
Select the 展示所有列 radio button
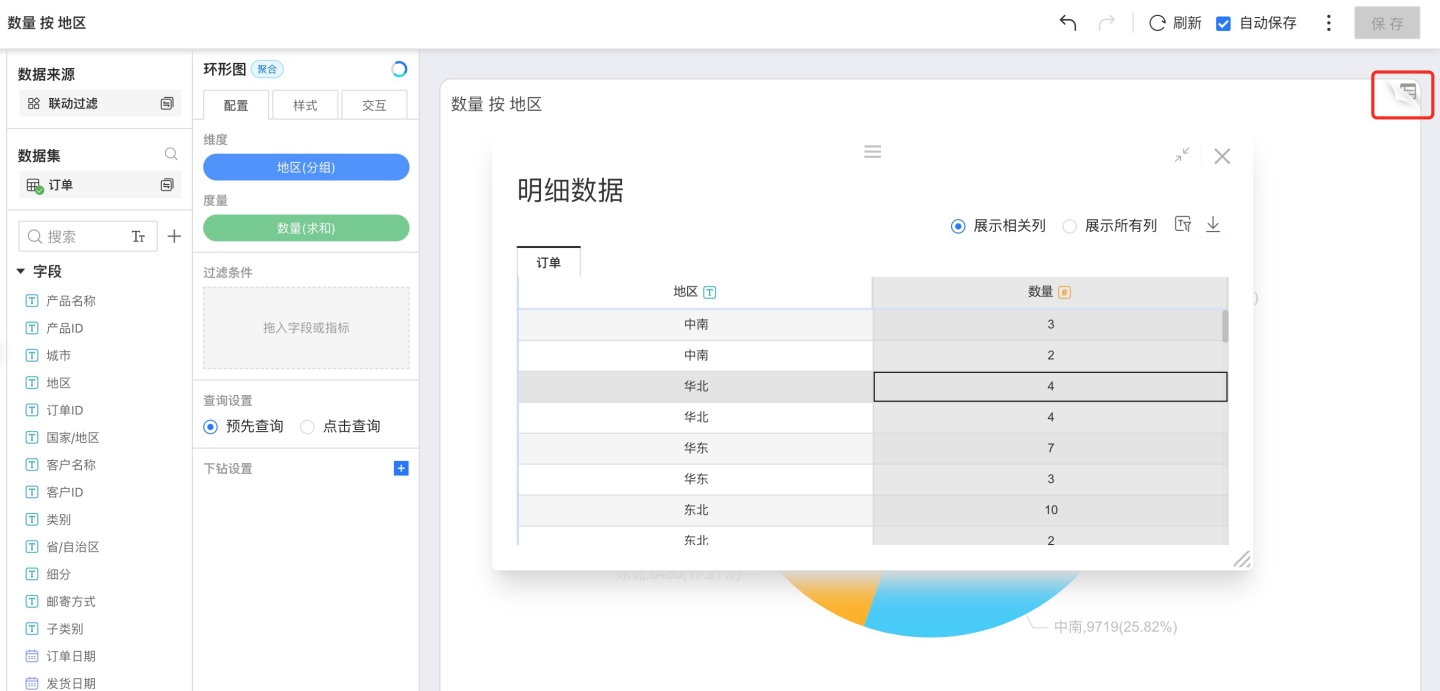coord(1070,226)
